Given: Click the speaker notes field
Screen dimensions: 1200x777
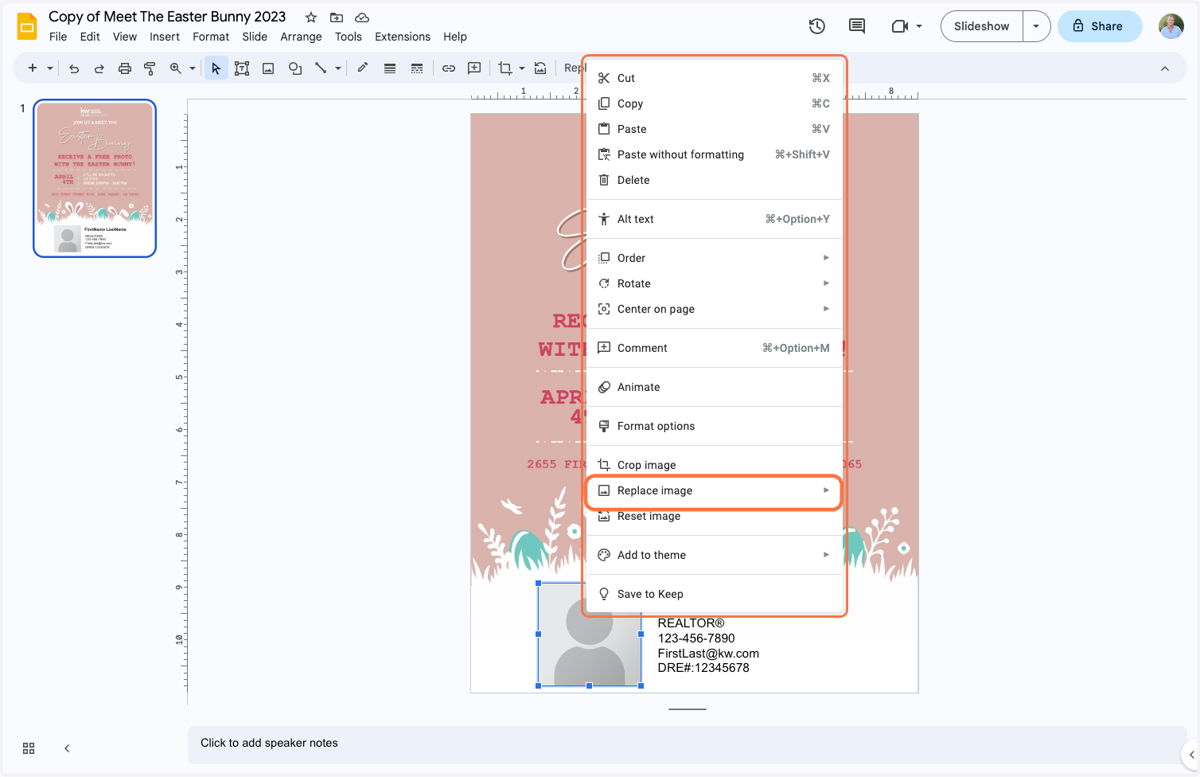Looking at the screenshot, I should click(x=688, y=743).
